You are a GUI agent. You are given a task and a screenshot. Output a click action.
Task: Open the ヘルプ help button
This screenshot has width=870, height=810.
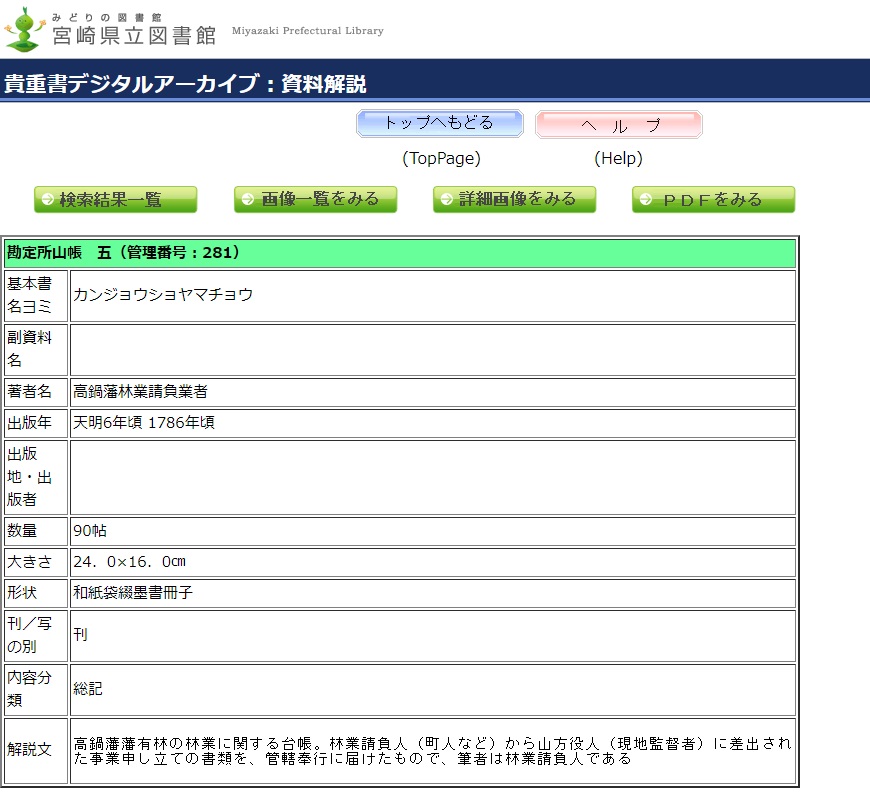click(619, 124)
